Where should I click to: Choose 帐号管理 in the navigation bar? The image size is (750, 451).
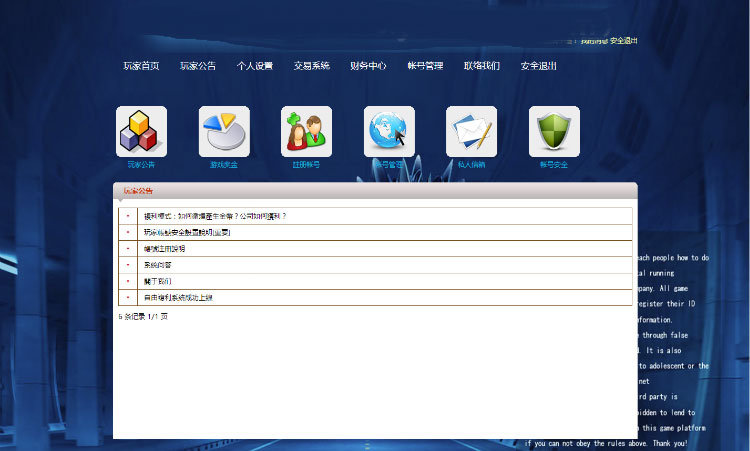425,66
